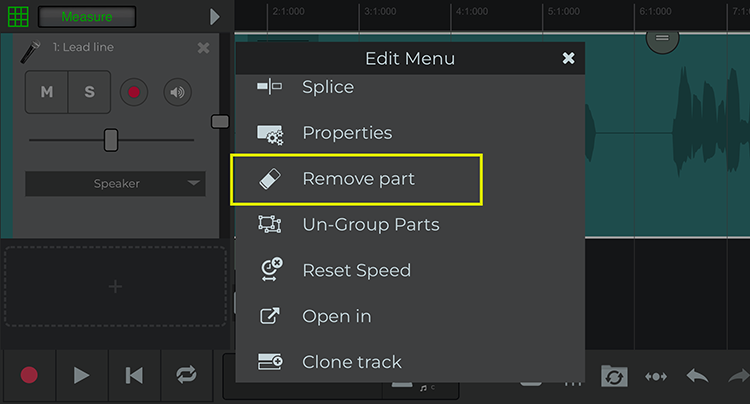The height and width of the screenshot is (404, 750).
Task: Click the microphone icon on Lead line track
Action: point(30,52)
